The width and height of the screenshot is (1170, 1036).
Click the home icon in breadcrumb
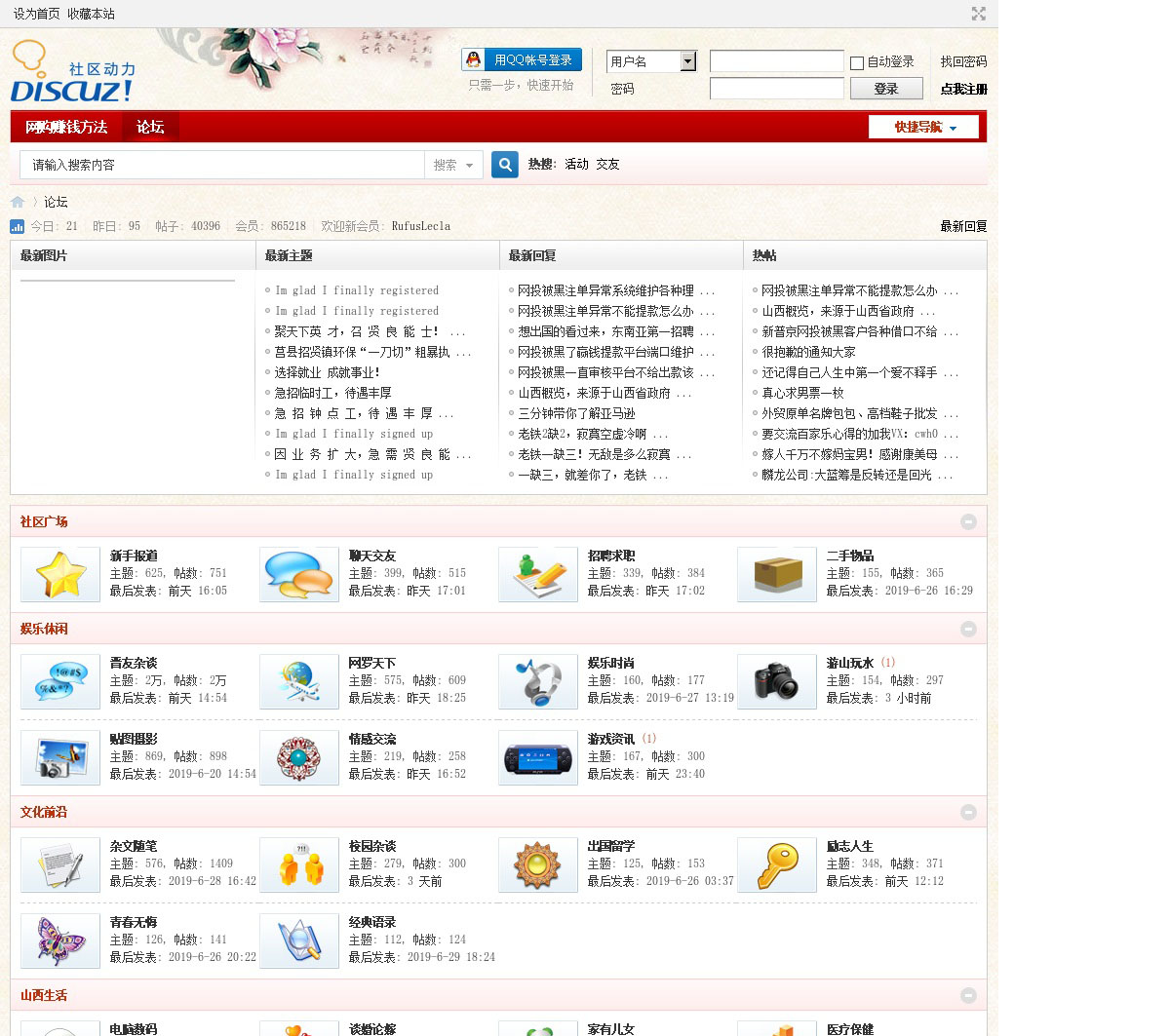pyautogui.click(x=18, y=202)
